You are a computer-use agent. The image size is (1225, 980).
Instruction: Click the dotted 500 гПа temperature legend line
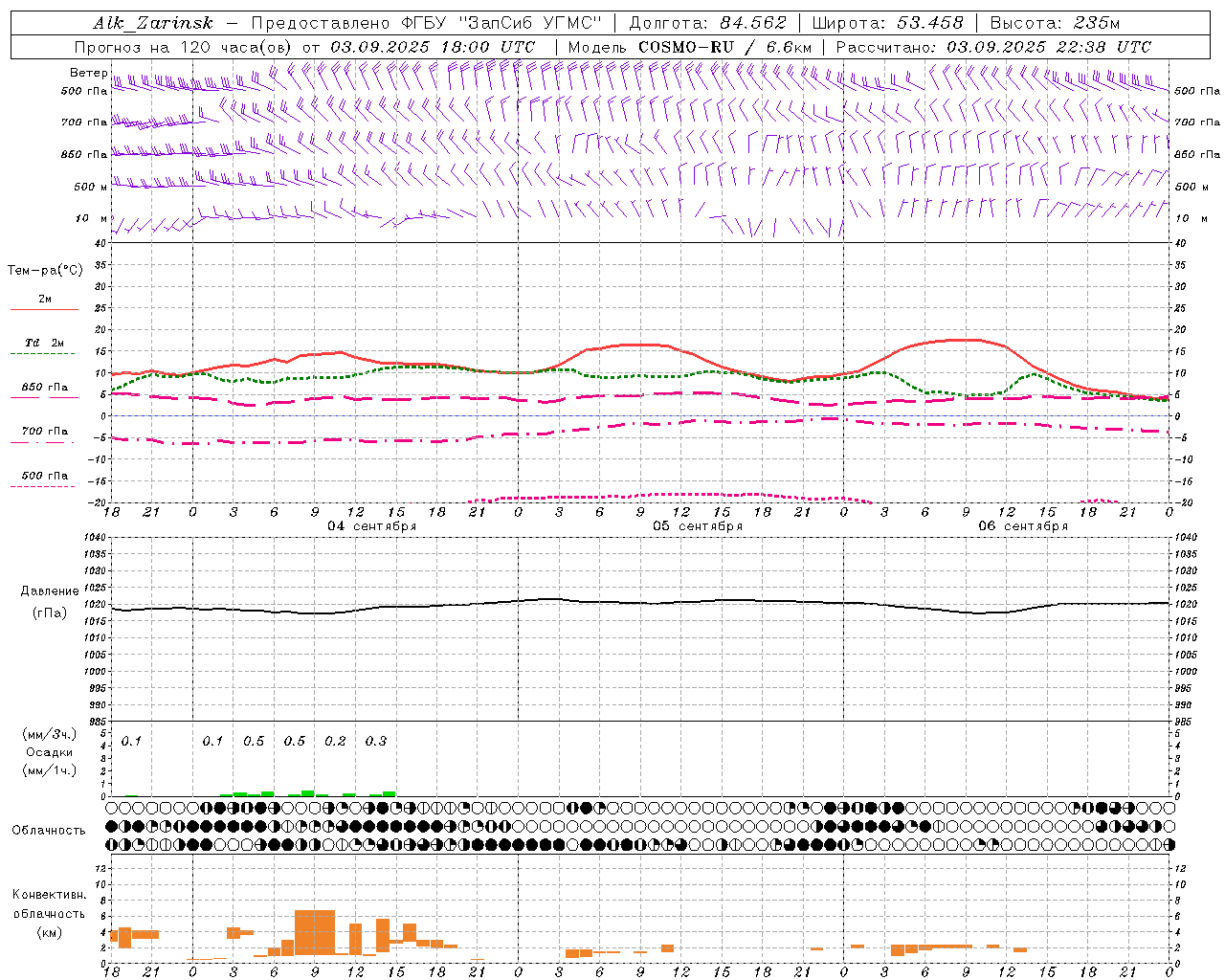44,486
